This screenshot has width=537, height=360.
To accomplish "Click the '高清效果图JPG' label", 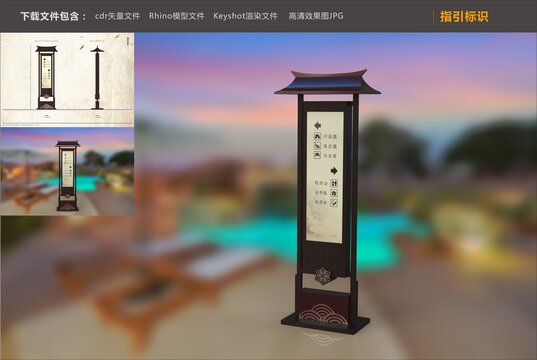I will [x=316, y=16].
